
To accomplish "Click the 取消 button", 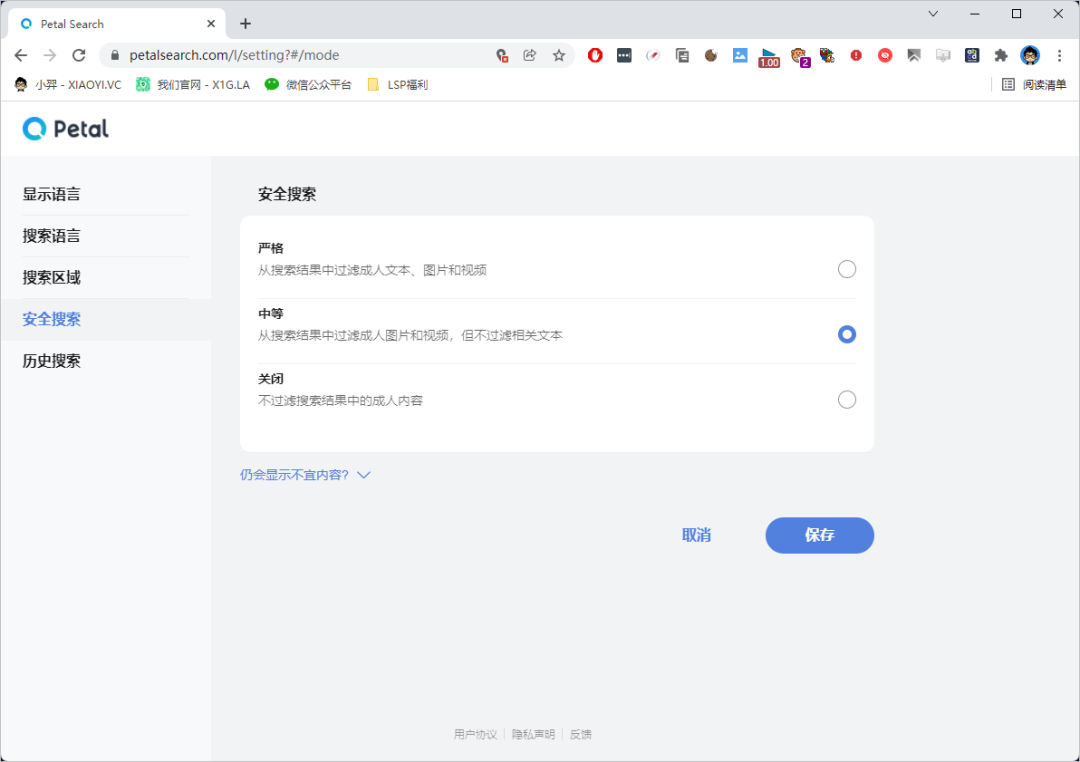I will pos(696,535).
